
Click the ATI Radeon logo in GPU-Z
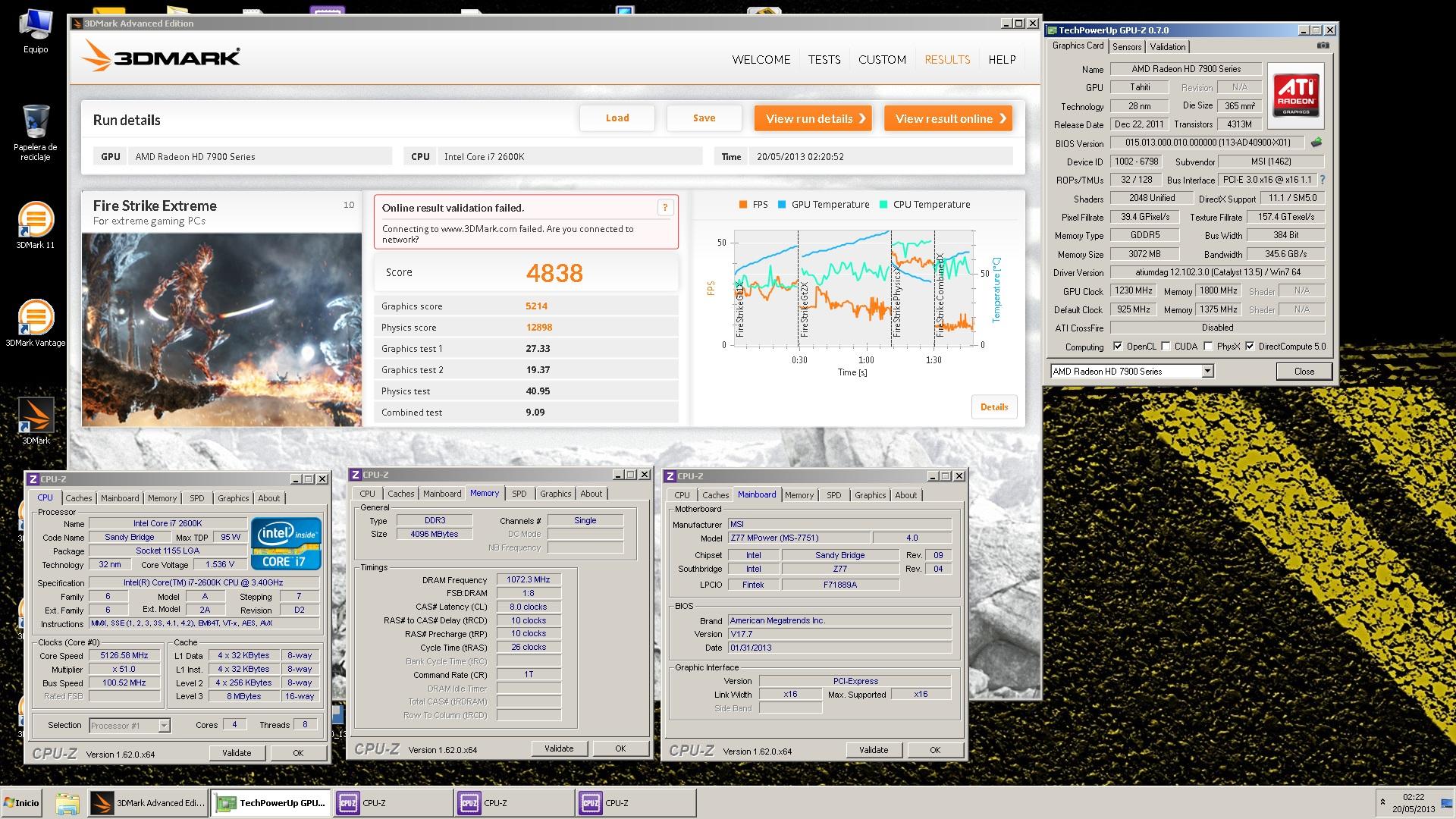[x=1296, y=95]
